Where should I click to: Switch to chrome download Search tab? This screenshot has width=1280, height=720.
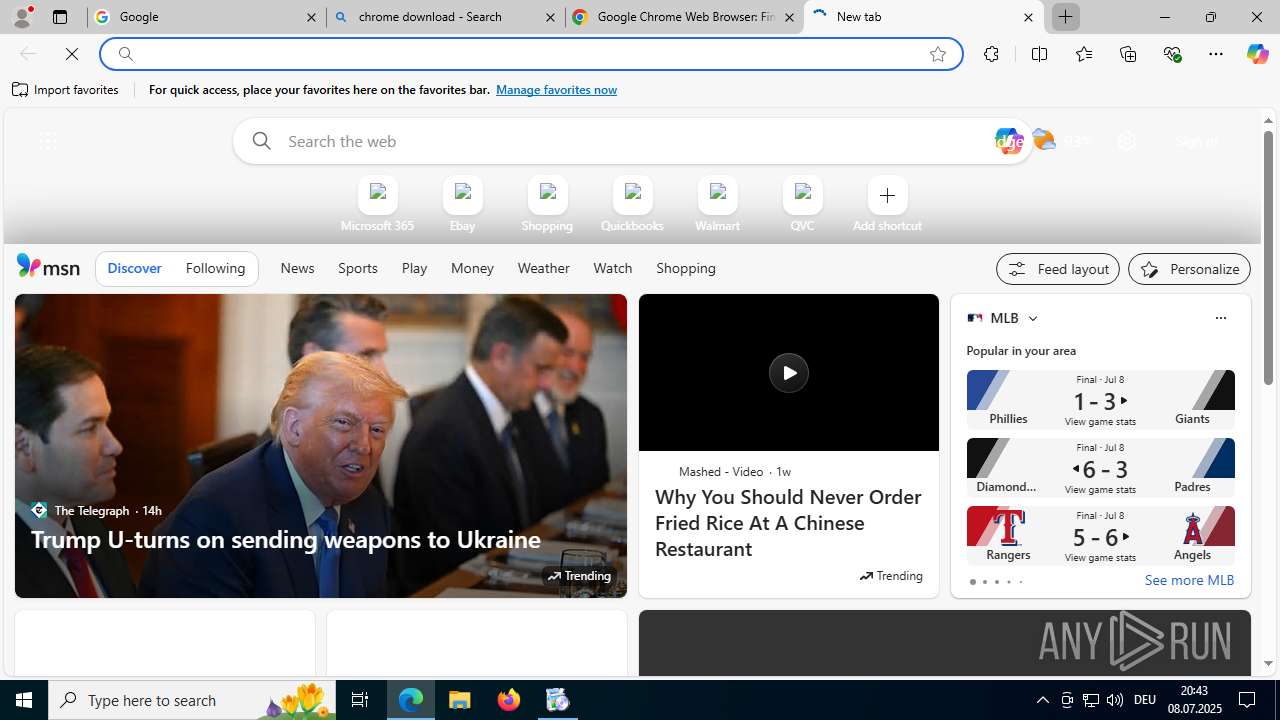(445, 17)
